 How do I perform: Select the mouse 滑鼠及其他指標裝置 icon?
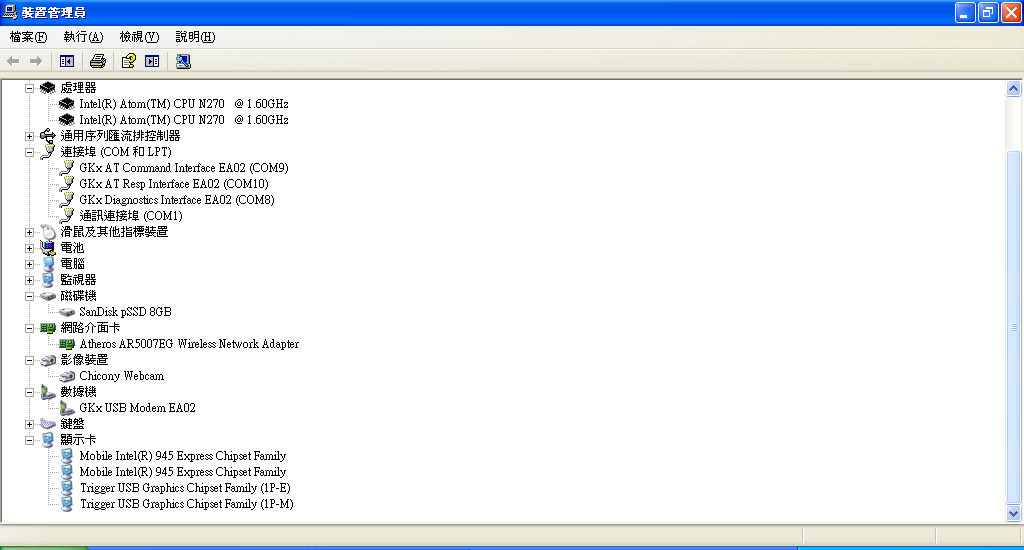click(x=48, y=232)
